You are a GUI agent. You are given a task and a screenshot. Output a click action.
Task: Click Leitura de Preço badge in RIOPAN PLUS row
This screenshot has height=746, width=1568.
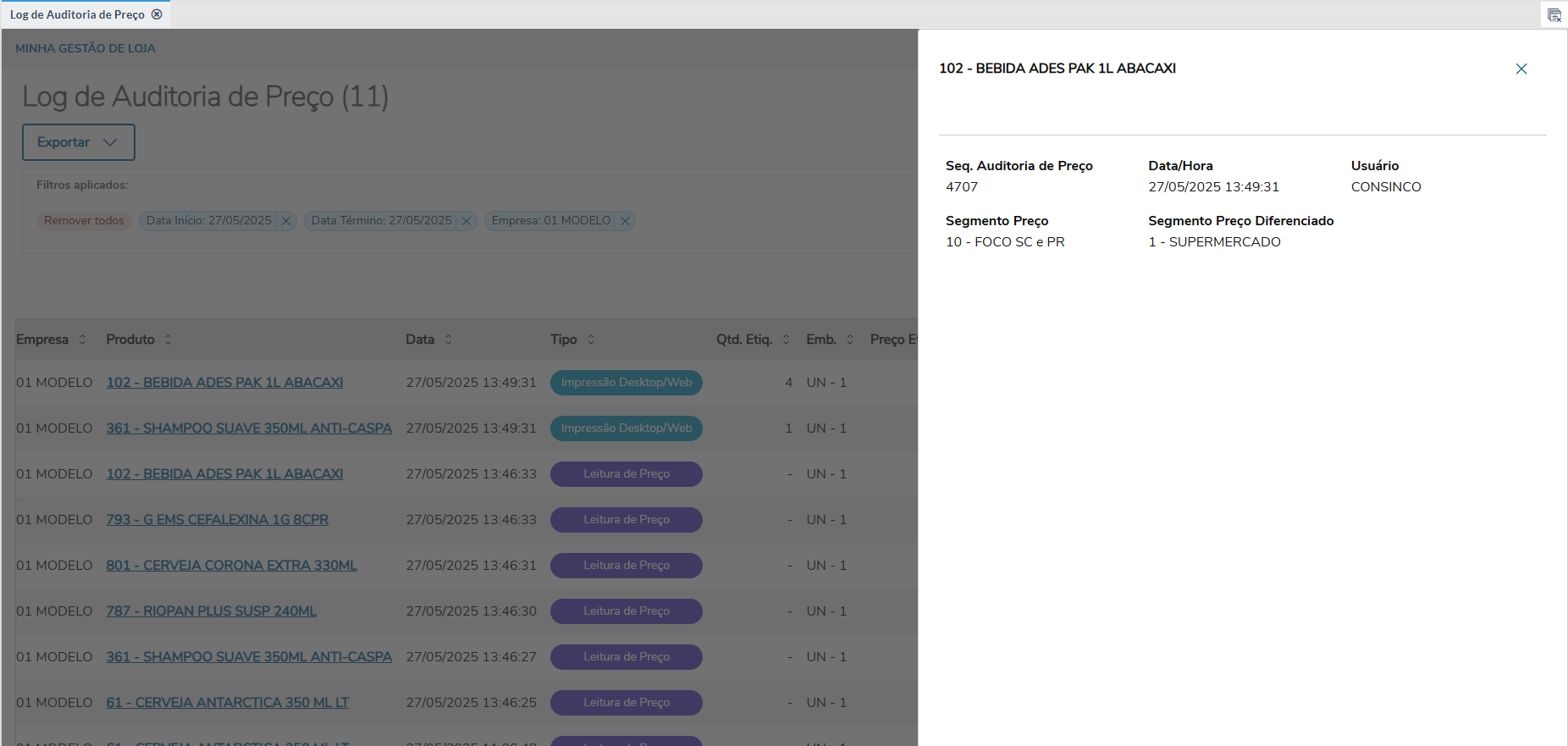[627, 611]
